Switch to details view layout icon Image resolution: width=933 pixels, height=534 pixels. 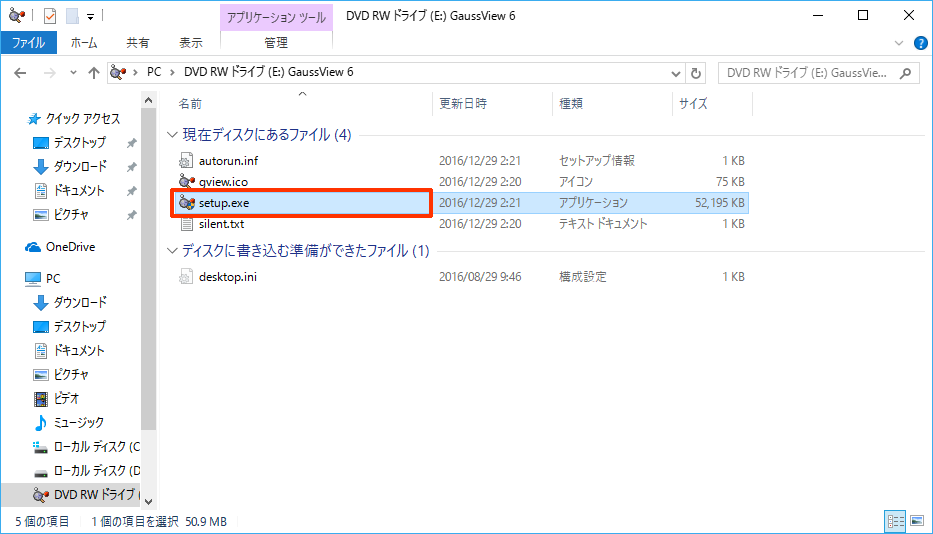pyautogui.click(x=896, y=521)
